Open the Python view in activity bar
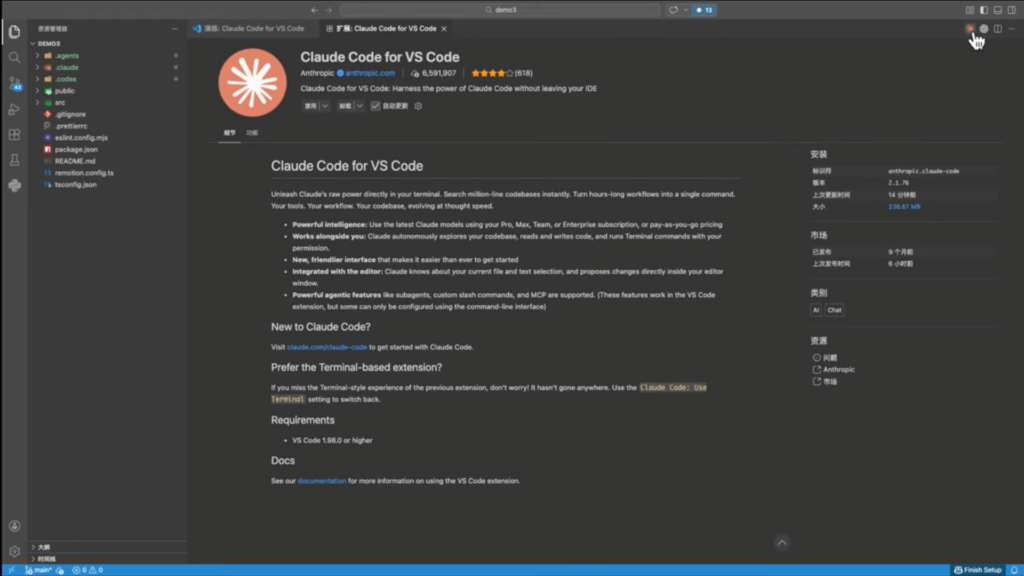Image resolution: width=1024 pixels, height=576 pixels. [14, 185]
